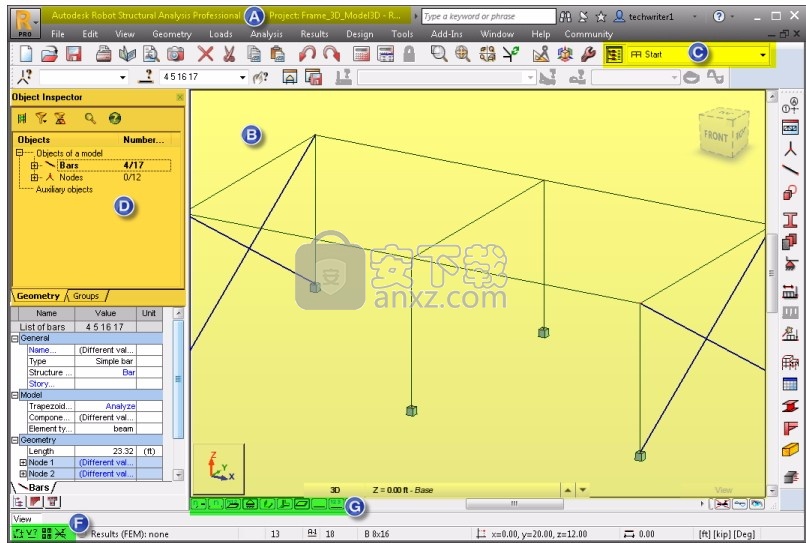Screen dimensions: 806x543
Task: Open the Tools wrench icon
Action: (x=588, y=53)
